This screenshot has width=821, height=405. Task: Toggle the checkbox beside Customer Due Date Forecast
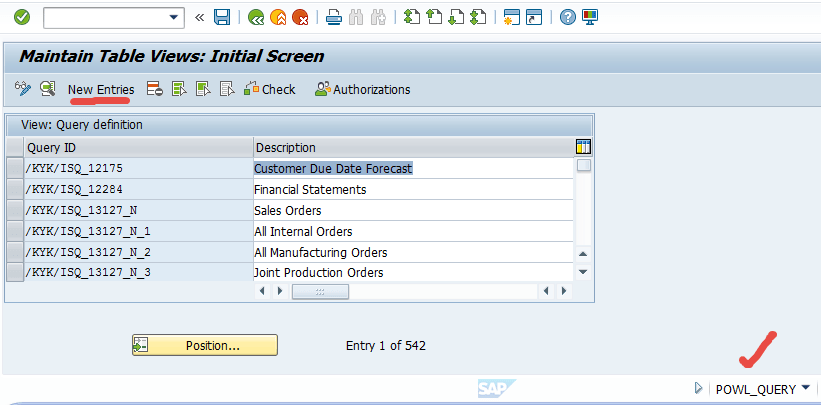pyautogui.click(x=584, y=166)
